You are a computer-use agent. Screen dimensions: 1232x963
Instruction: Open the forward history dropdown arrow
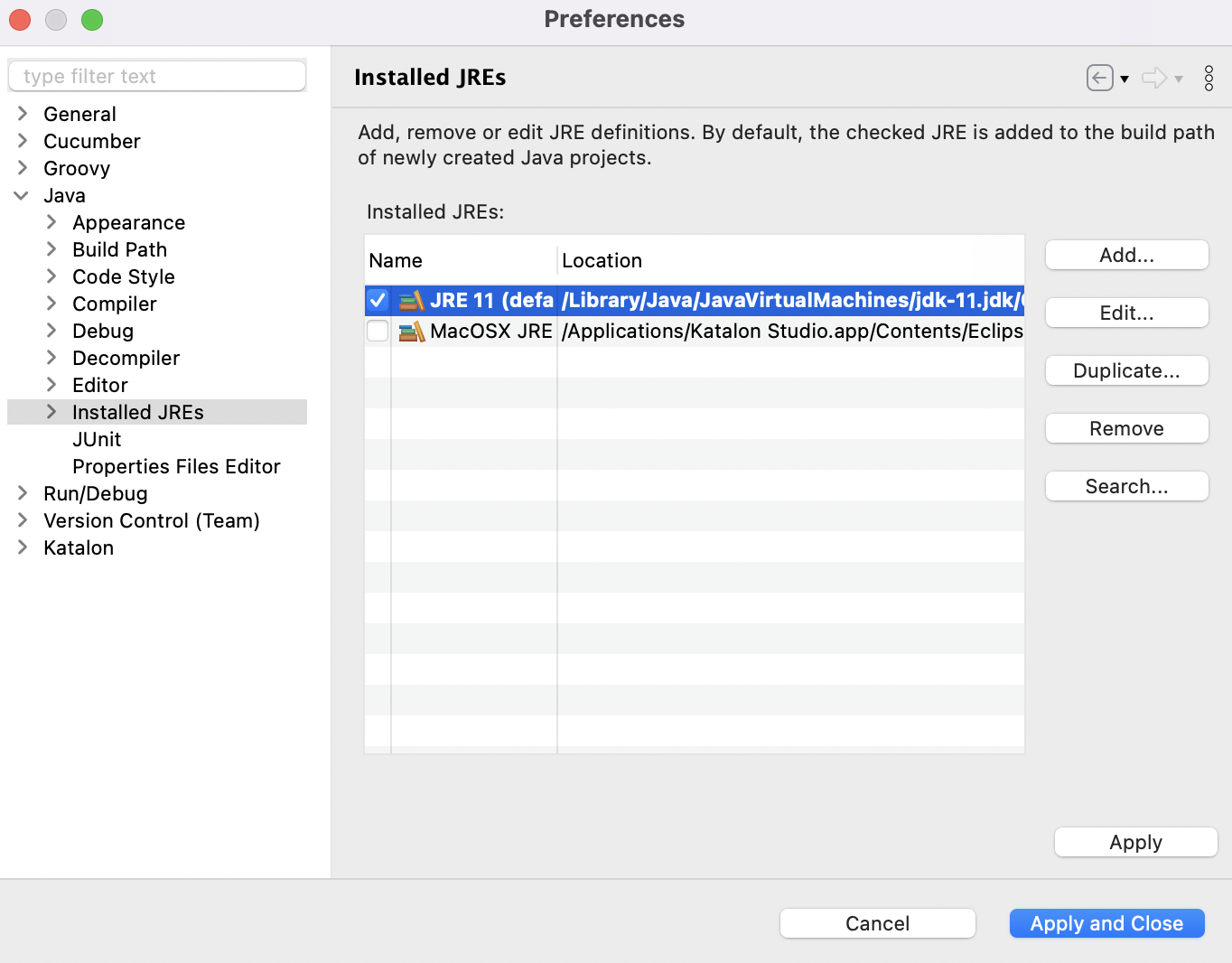pos(1179,79)
